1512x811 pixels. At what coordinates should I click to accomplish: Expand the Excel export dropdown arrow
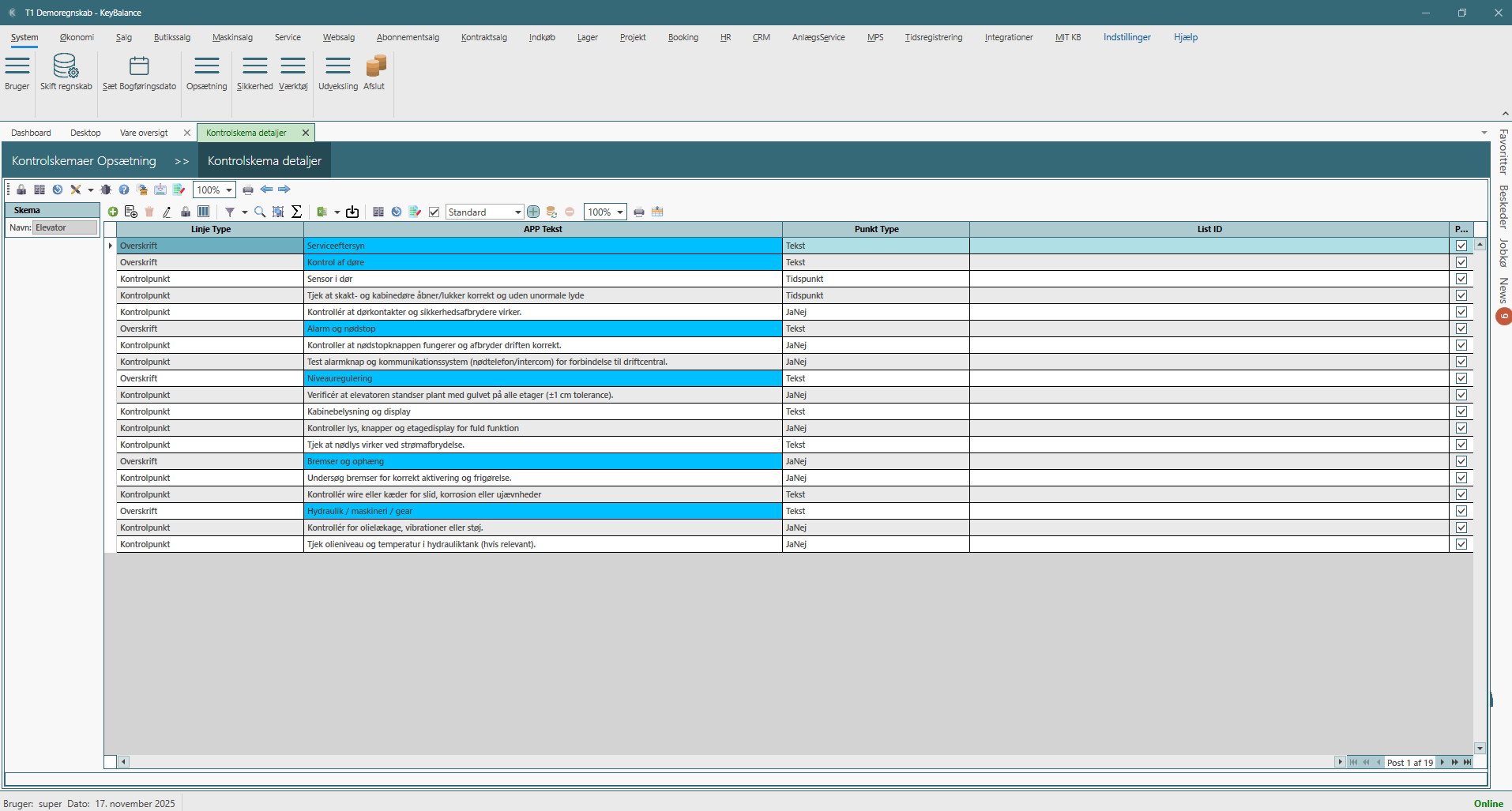pyautogui.click(x=337, y=212)
